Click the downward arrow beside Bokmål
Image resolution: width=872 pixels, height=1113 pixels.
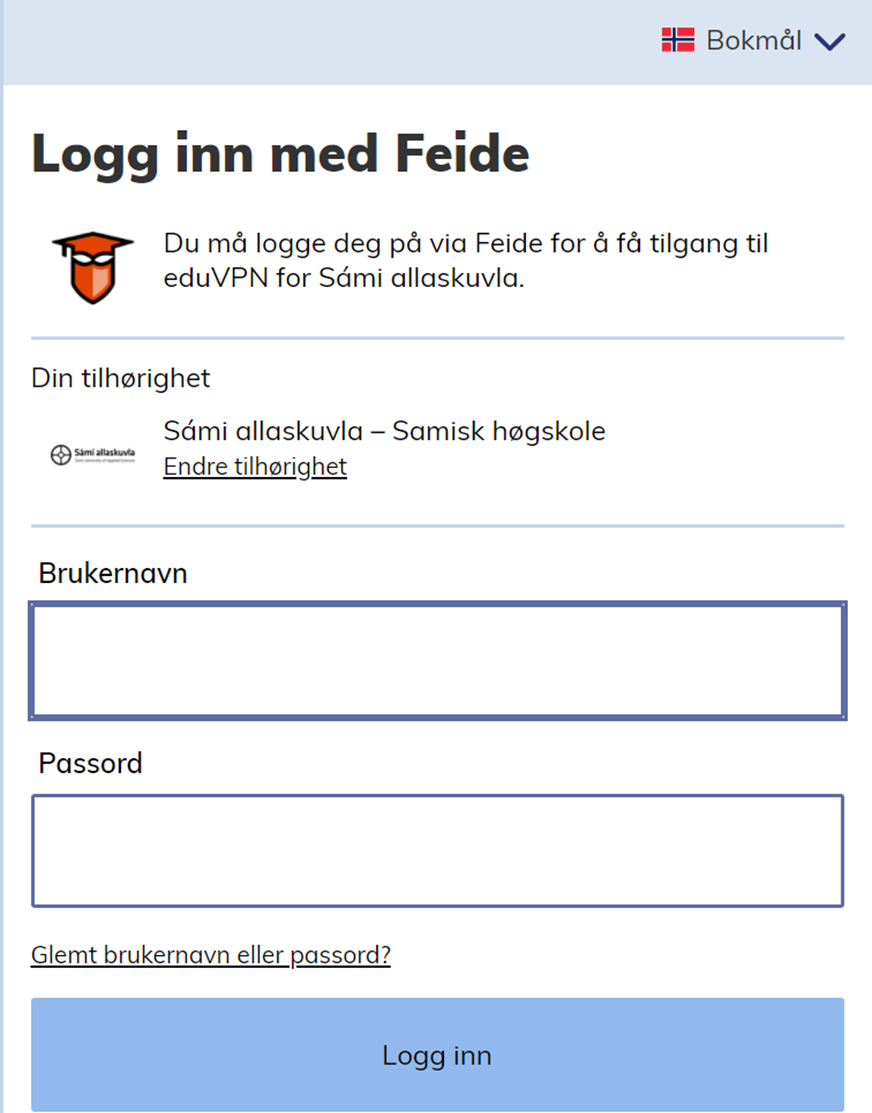[x=830, y=42]
